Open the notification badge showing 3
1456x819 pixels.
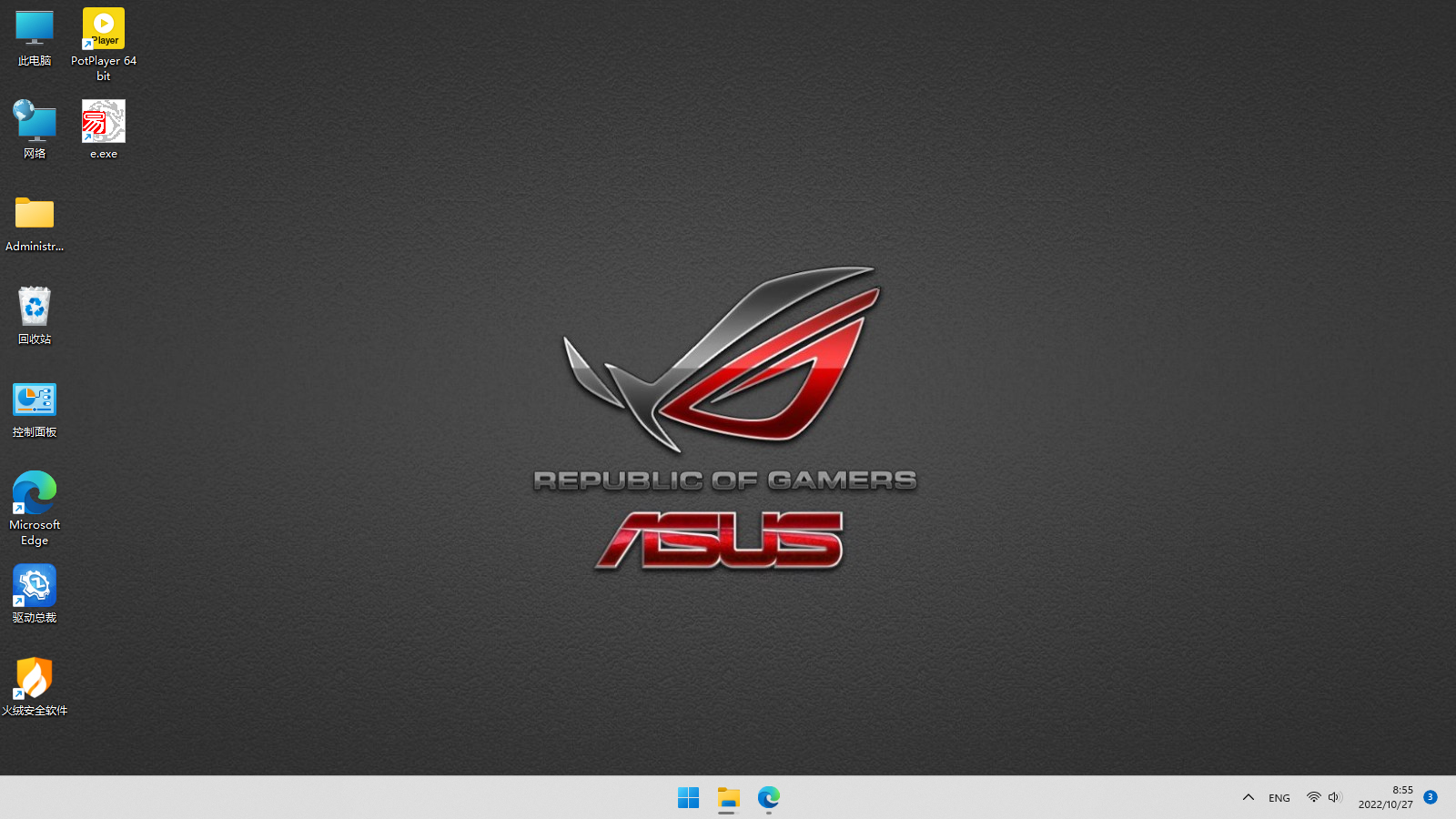point(1431,797)
